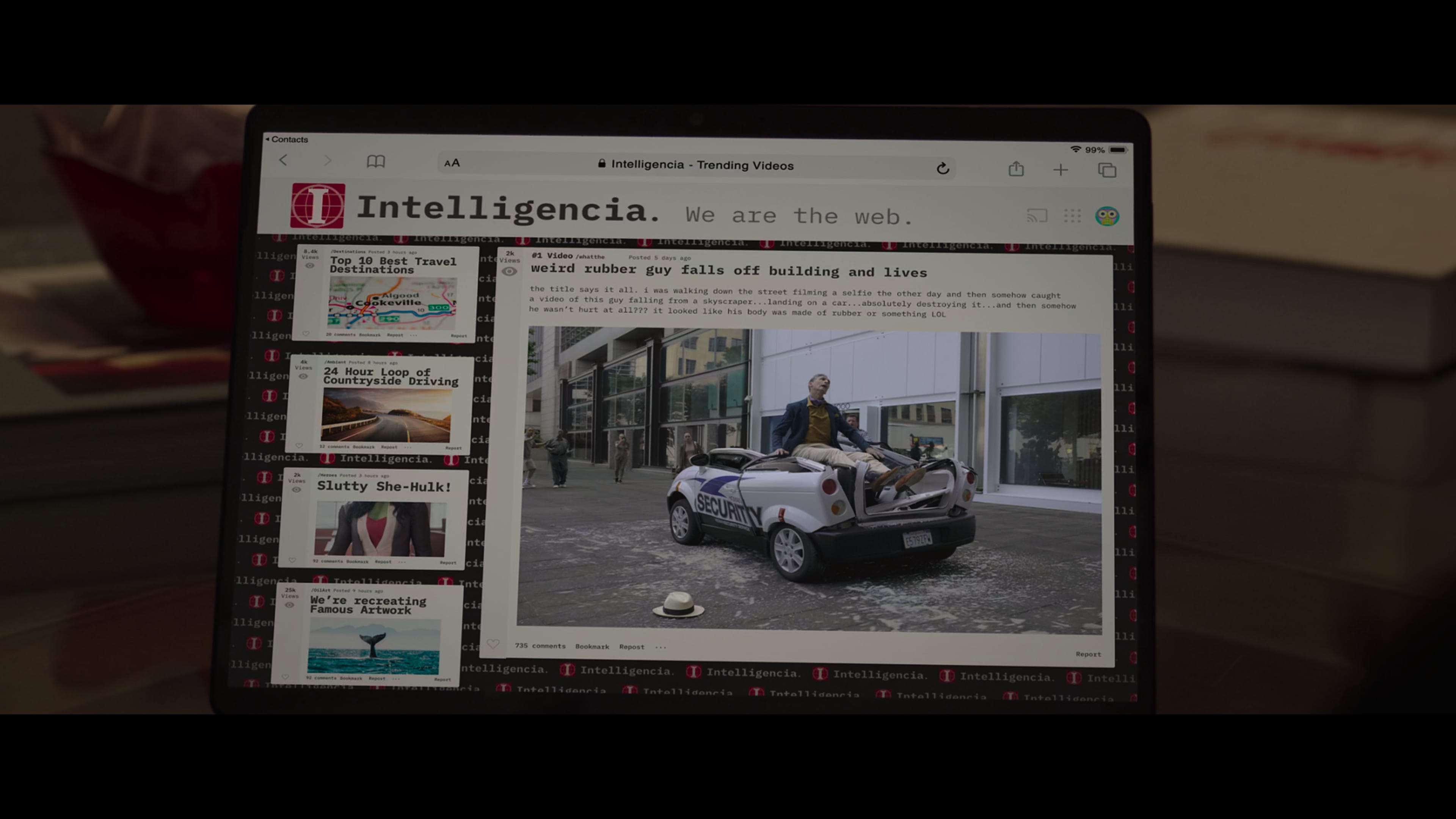Open 20 comments on Travel Destinations post
This screenshot has width=1456, height=819.
(340, 334)
